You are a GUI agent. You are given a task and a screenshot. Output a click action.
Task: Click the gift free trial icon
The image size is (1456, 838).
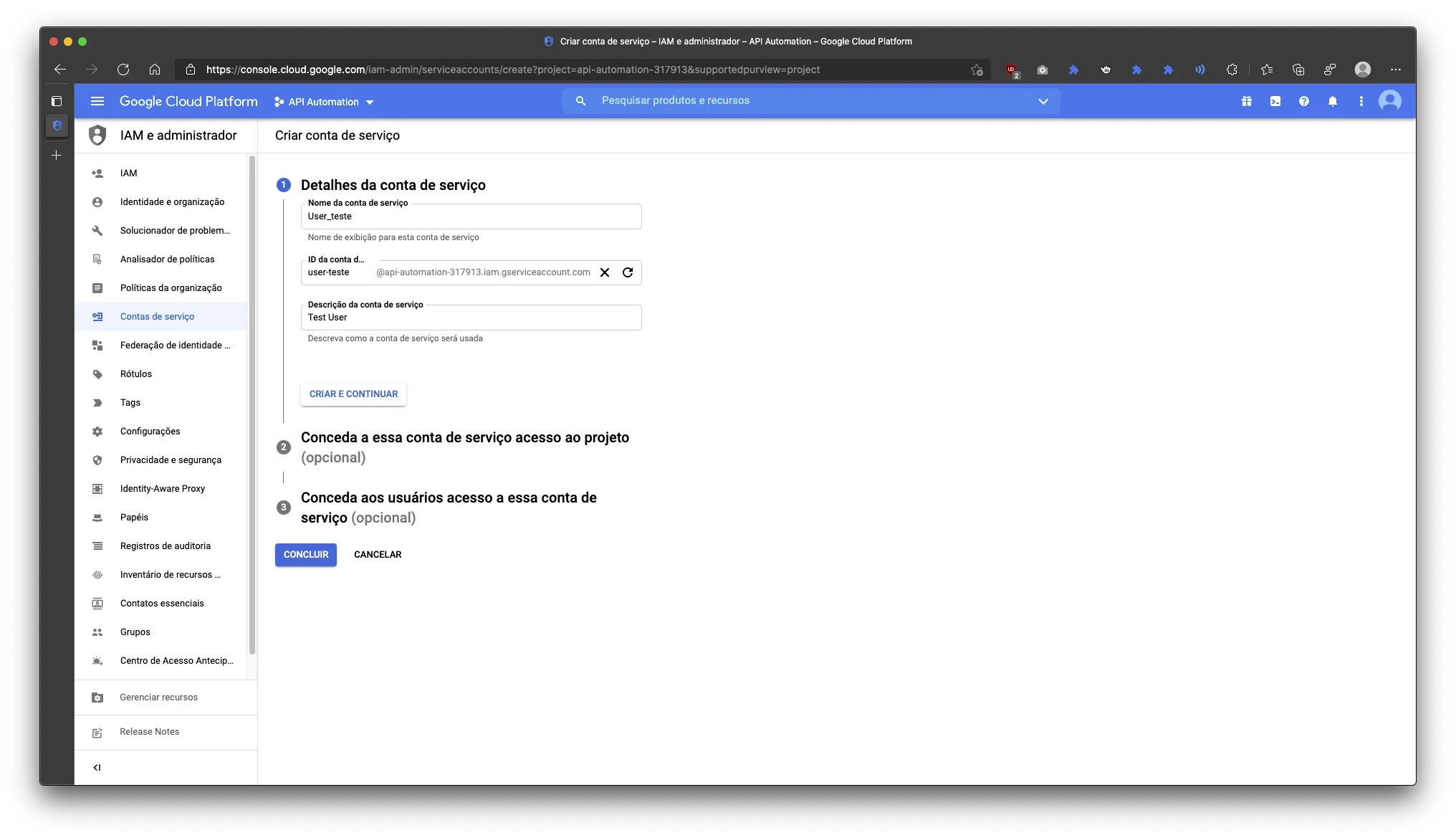1247,101
